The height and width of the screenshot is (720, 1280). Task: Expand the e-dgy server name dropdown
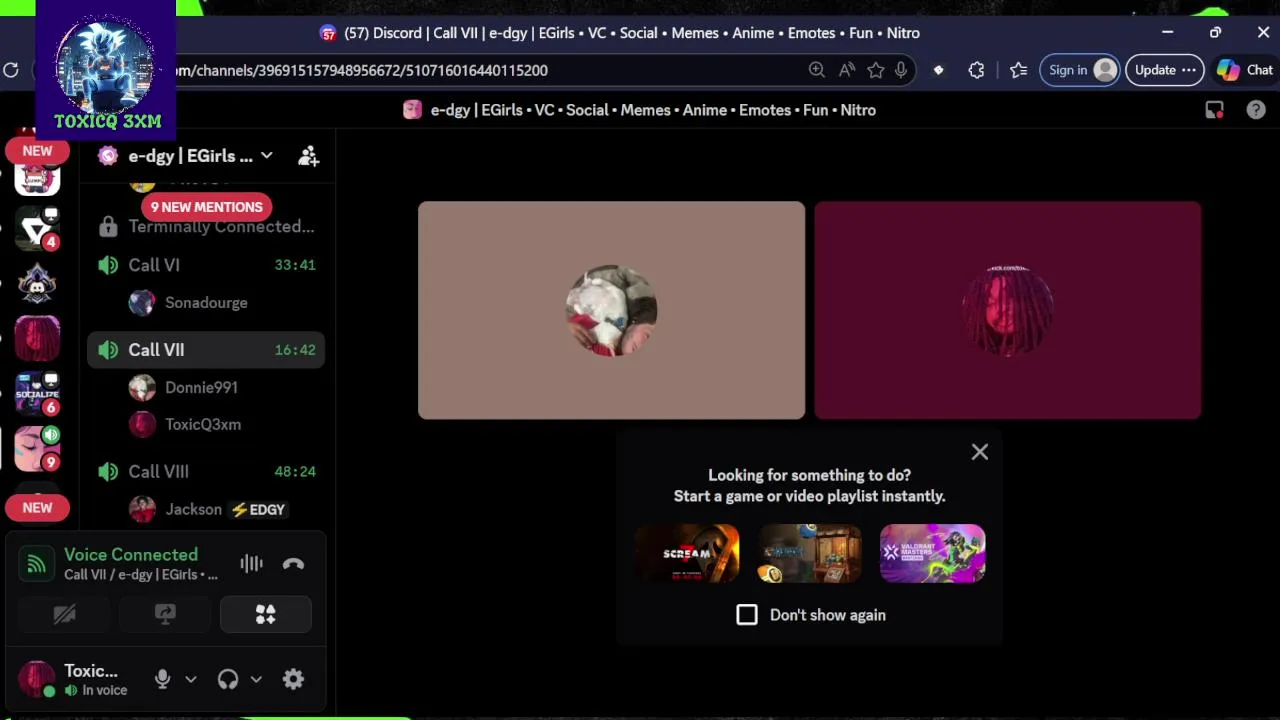pos(267,156)
